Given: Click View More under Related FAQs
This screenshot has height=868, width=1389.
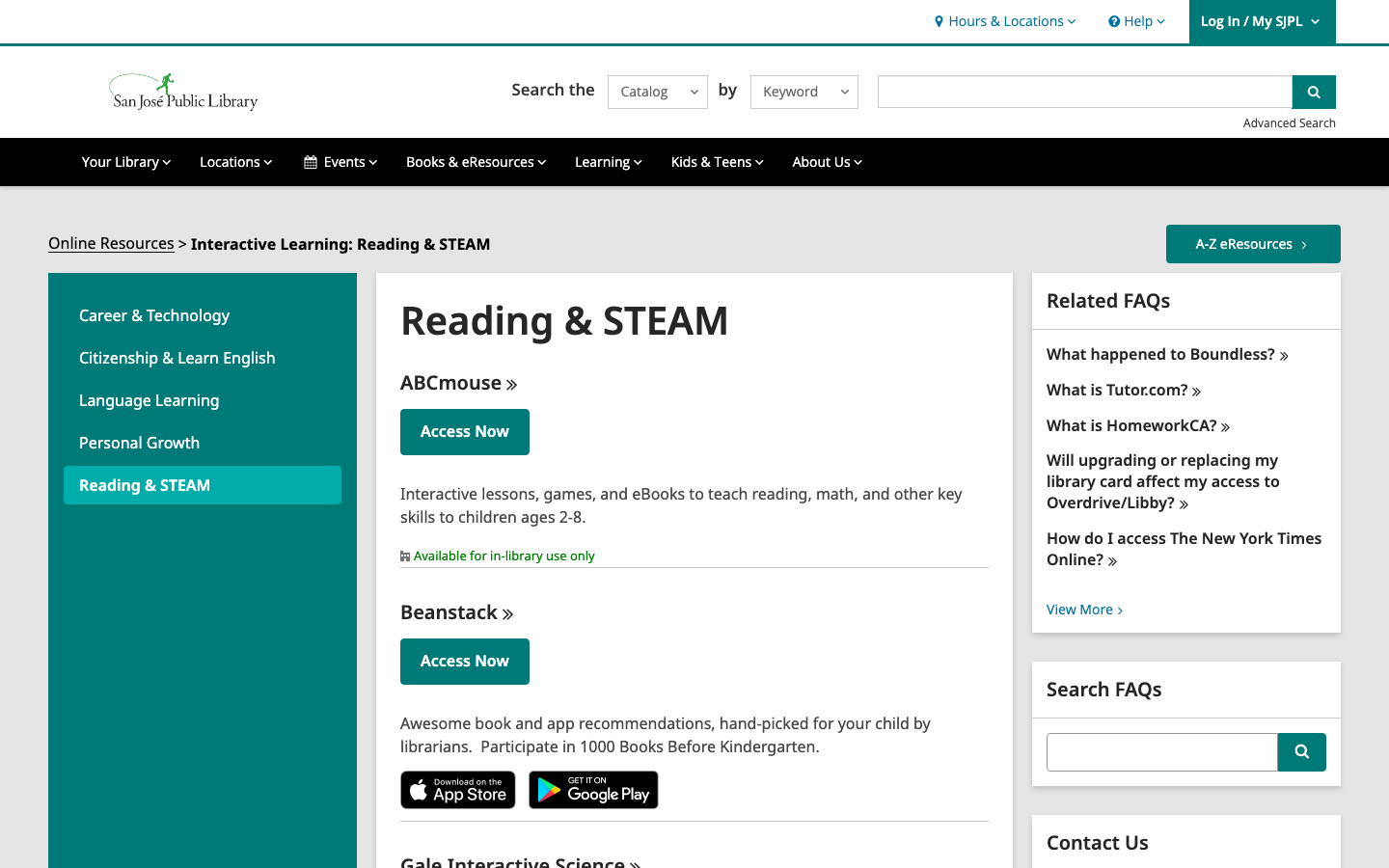Looking at the screenshot, I should (1085, 610).
